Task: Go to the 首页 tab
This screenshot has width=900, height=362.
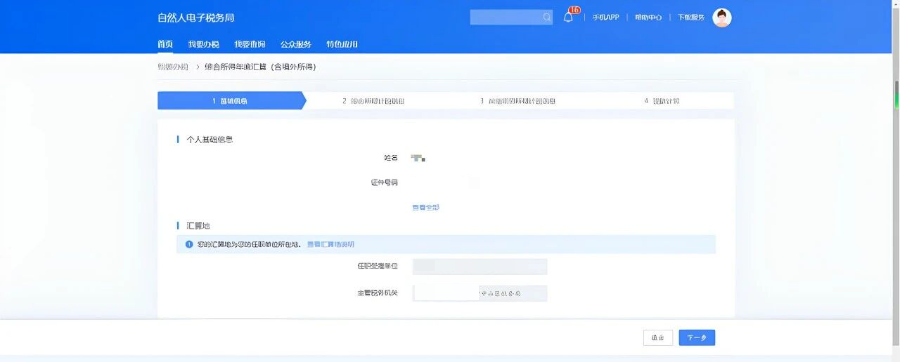Action: click(165, 45)
